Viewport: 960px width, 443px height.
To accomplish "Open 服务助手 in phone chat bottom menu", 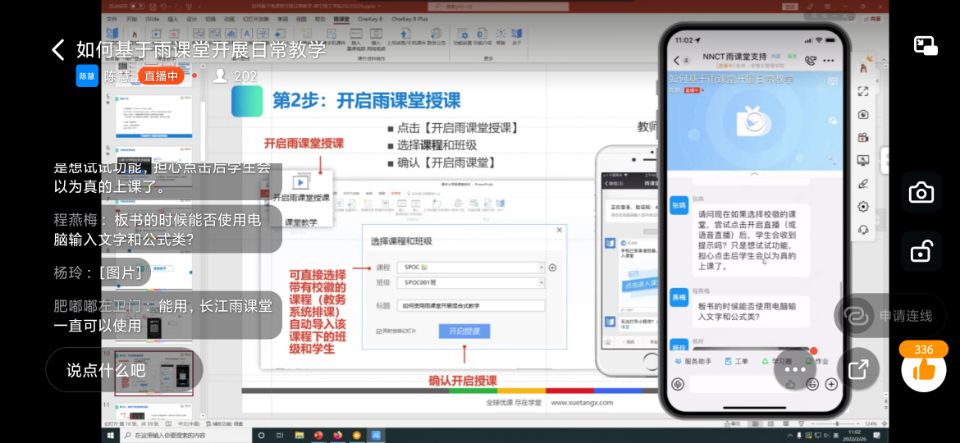I will pos(693,361).
